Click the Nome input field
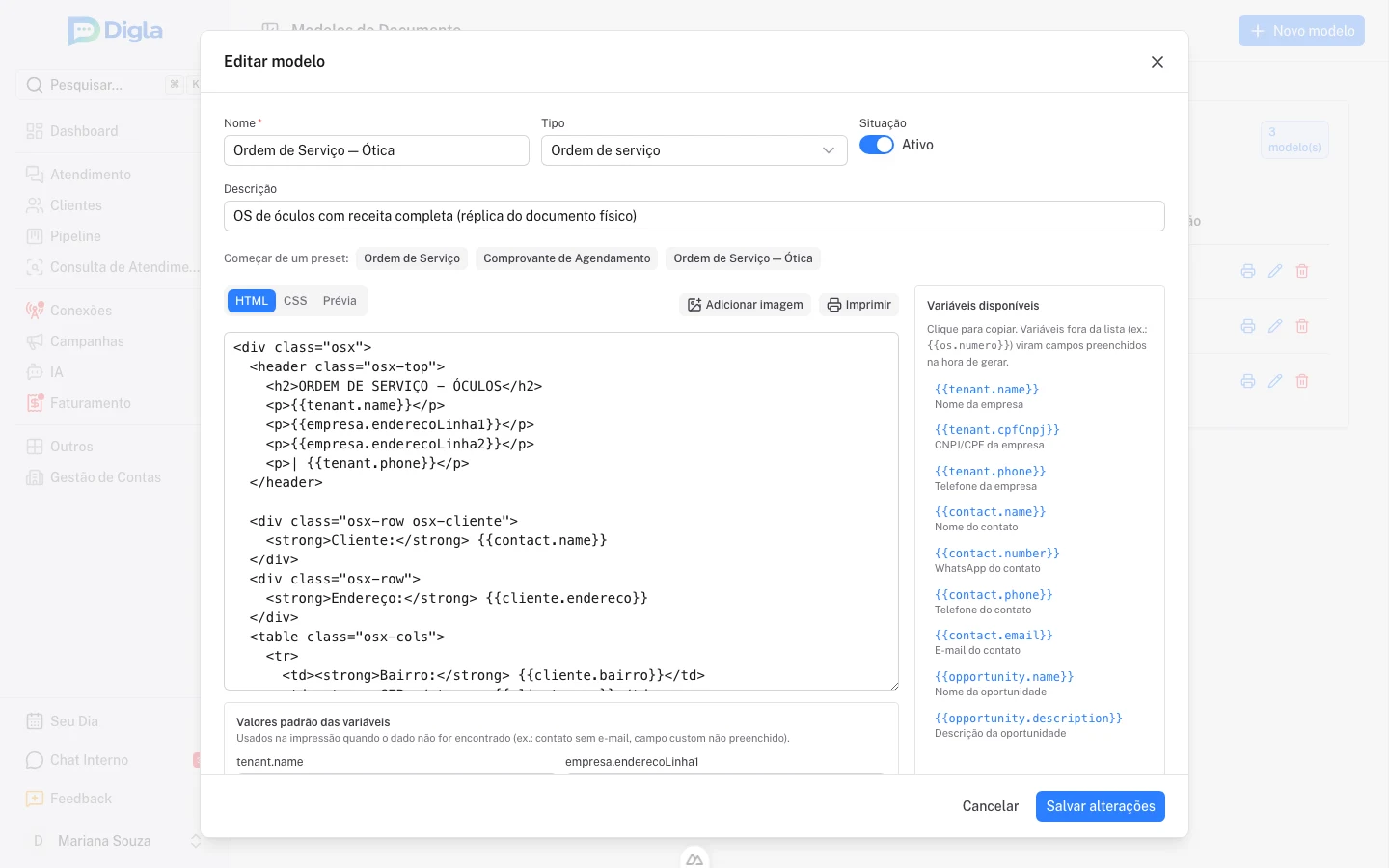Image resolution: width=1389 pixels, height=868 pixels. 376,150
